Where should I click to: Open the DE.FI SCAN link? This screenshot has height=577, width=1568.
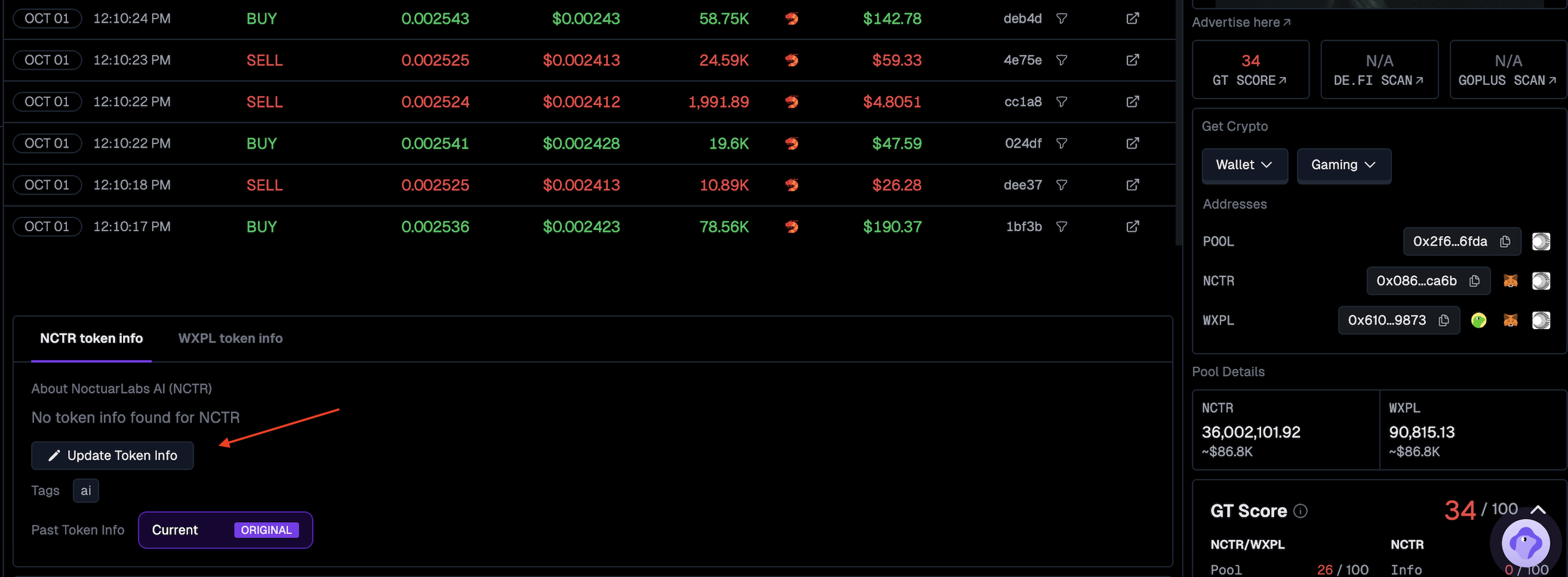pos(1379,69)
